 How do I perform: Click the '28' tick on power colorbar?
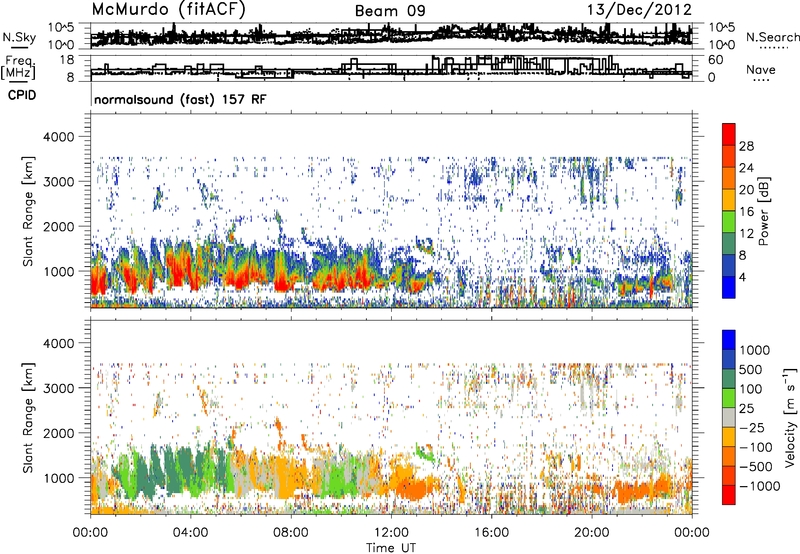point(746,146)
